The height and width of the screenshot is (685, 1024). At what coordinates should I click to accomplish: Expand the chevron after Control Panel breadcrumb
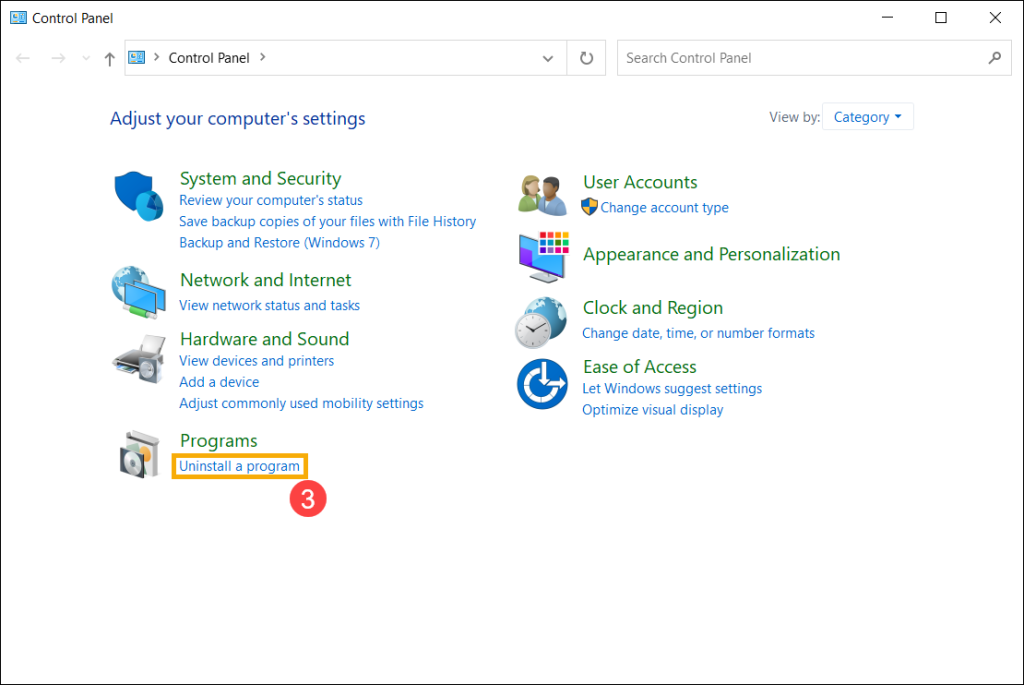pyautogui.click(x=263, y=57)
